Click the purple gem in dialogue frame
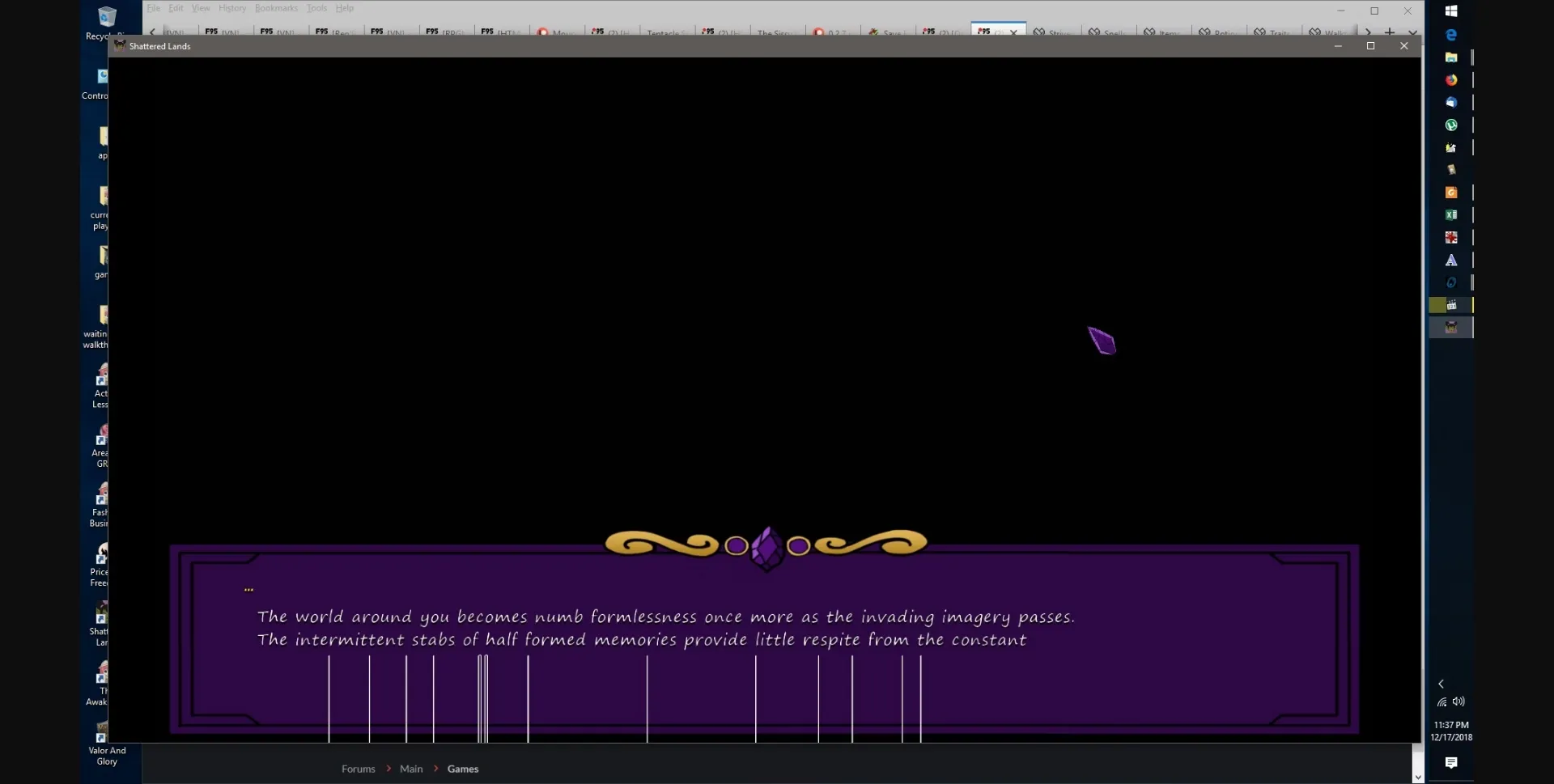Screen dimensions: 1554x784 (767, 548)
